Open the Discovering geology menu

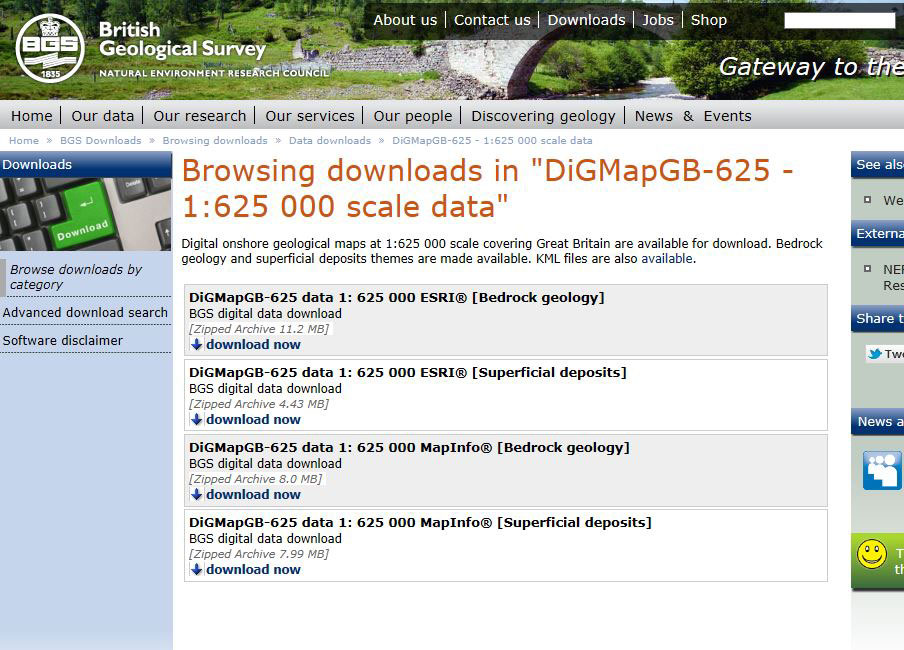pyautogui.click(x=543, y=116)
